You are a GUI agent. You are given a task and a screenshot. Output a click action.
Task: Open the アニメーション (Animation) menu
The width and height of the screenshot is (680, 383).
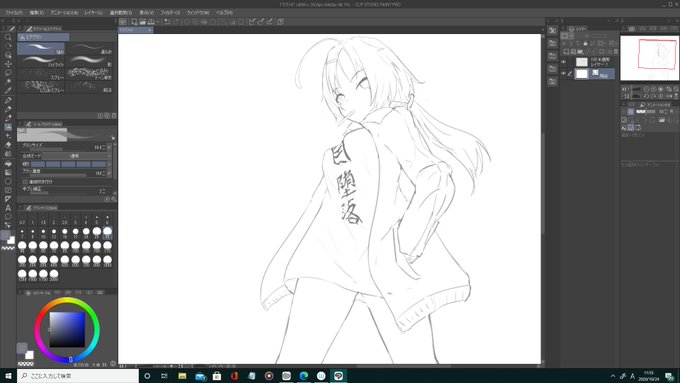pos(64,13)
